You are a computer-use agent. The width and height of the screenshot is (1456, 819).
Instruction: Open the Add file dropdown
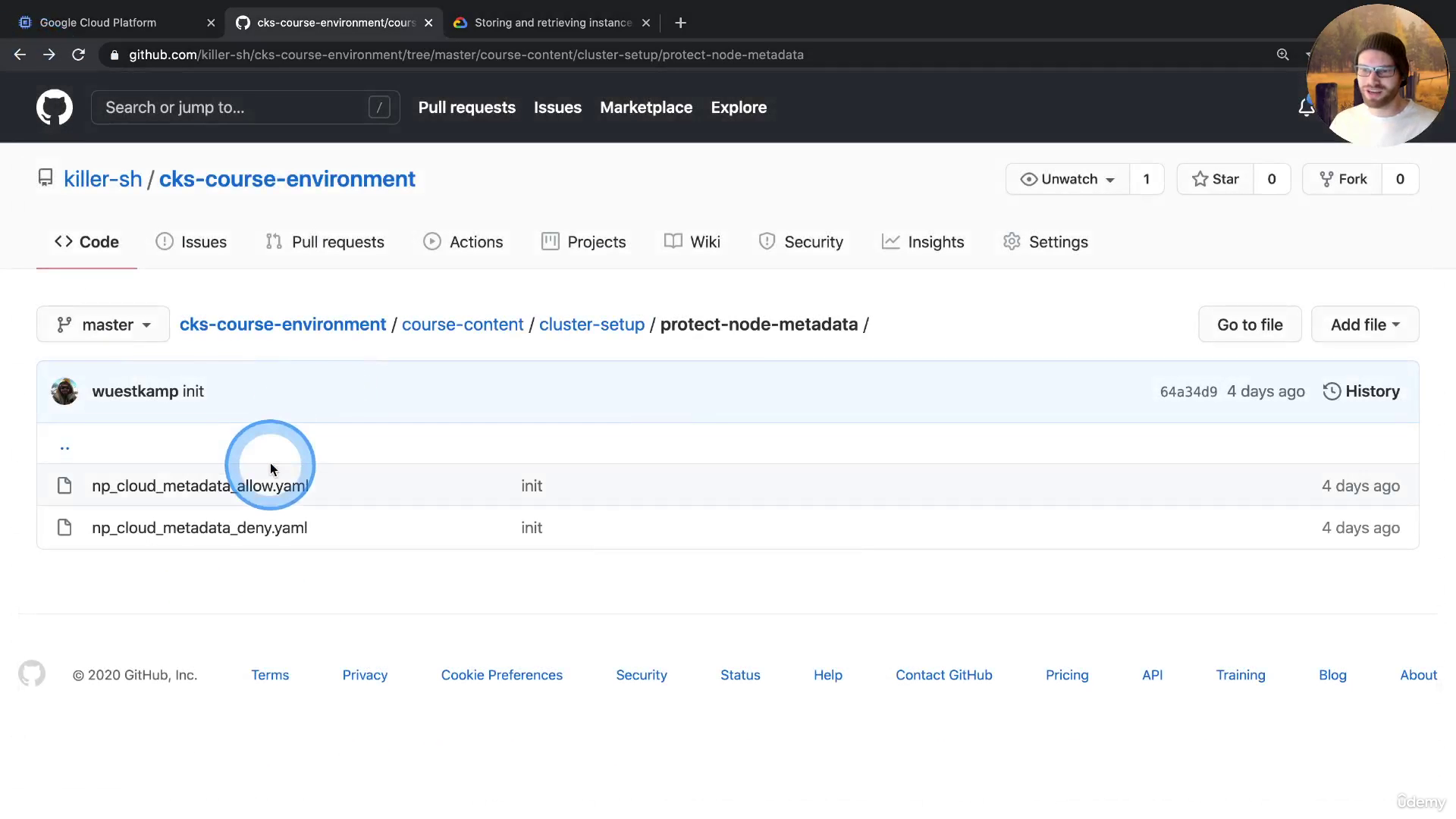click(1364, 325)
